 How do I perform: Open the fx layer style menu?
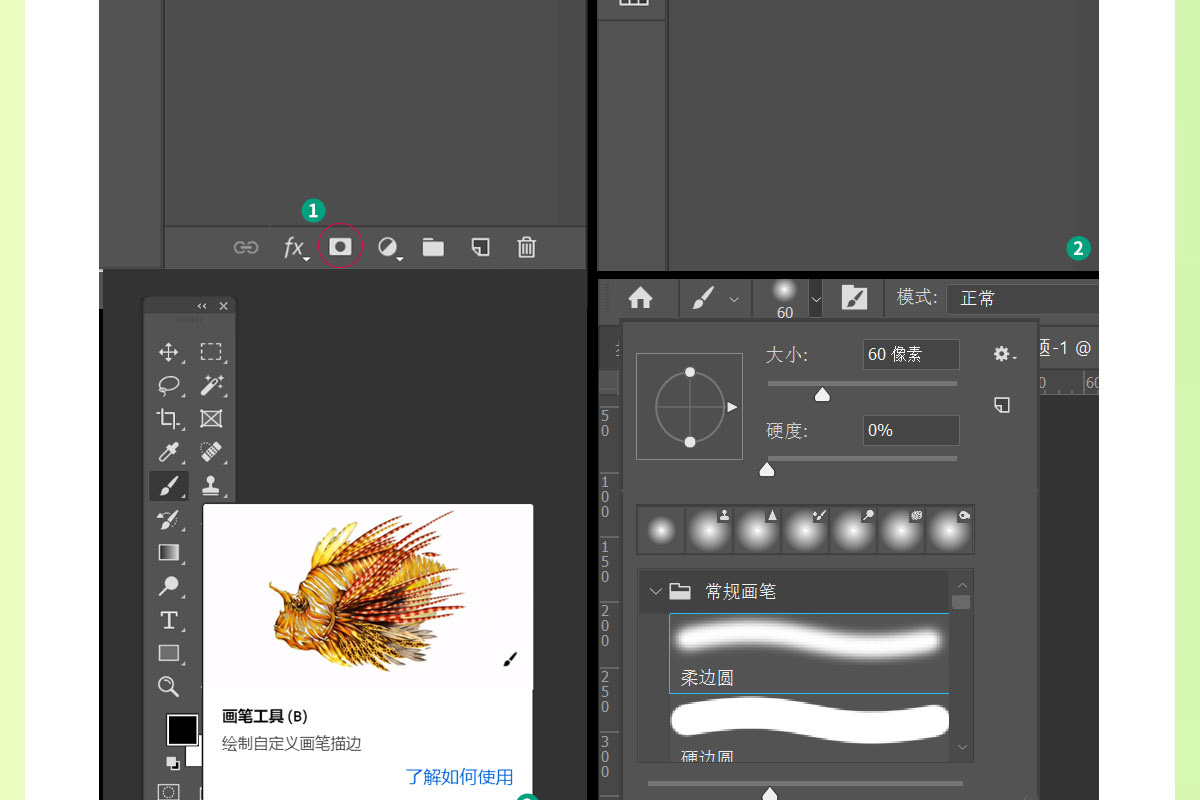(294, 248)
